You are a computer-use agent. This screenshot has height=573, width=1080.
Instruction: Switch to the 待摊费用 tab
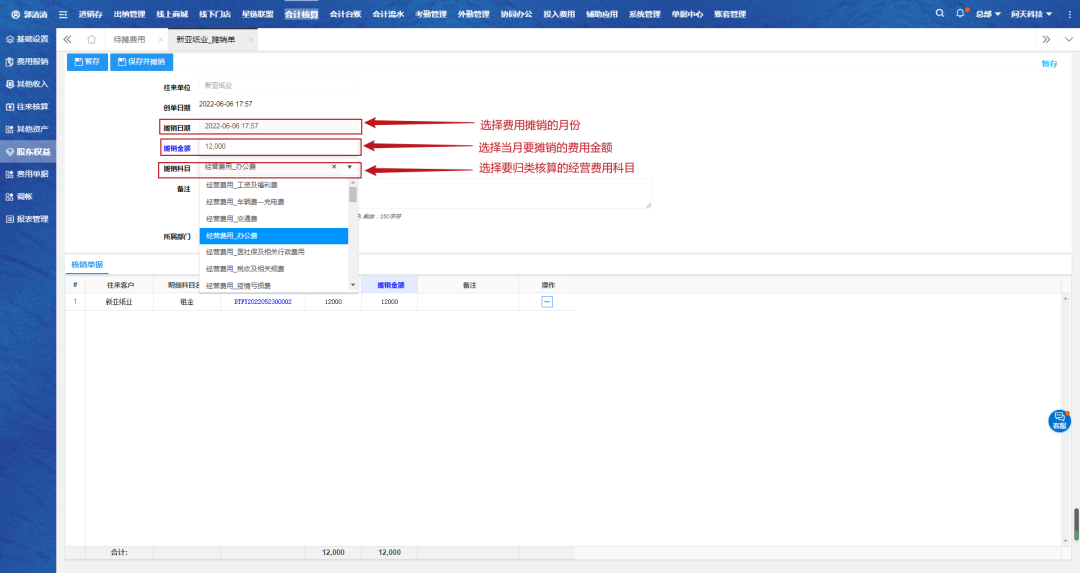129,39
